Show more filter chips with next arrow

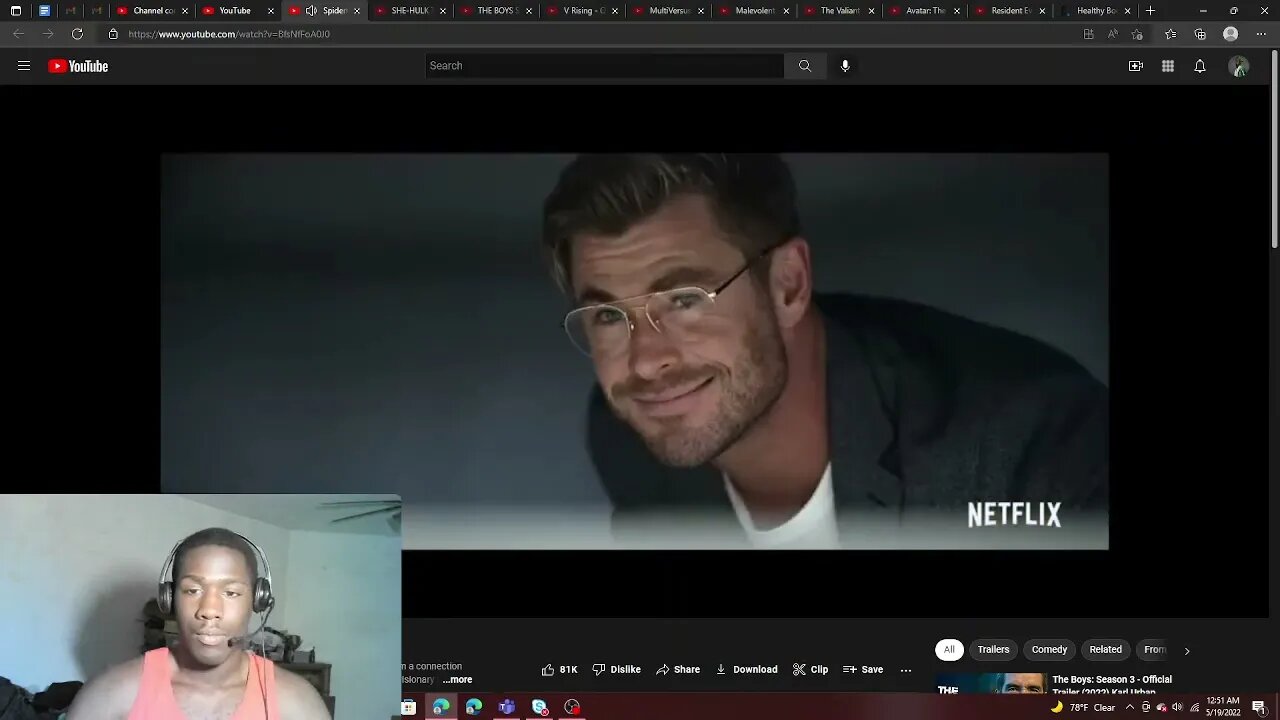point(1187,651)
